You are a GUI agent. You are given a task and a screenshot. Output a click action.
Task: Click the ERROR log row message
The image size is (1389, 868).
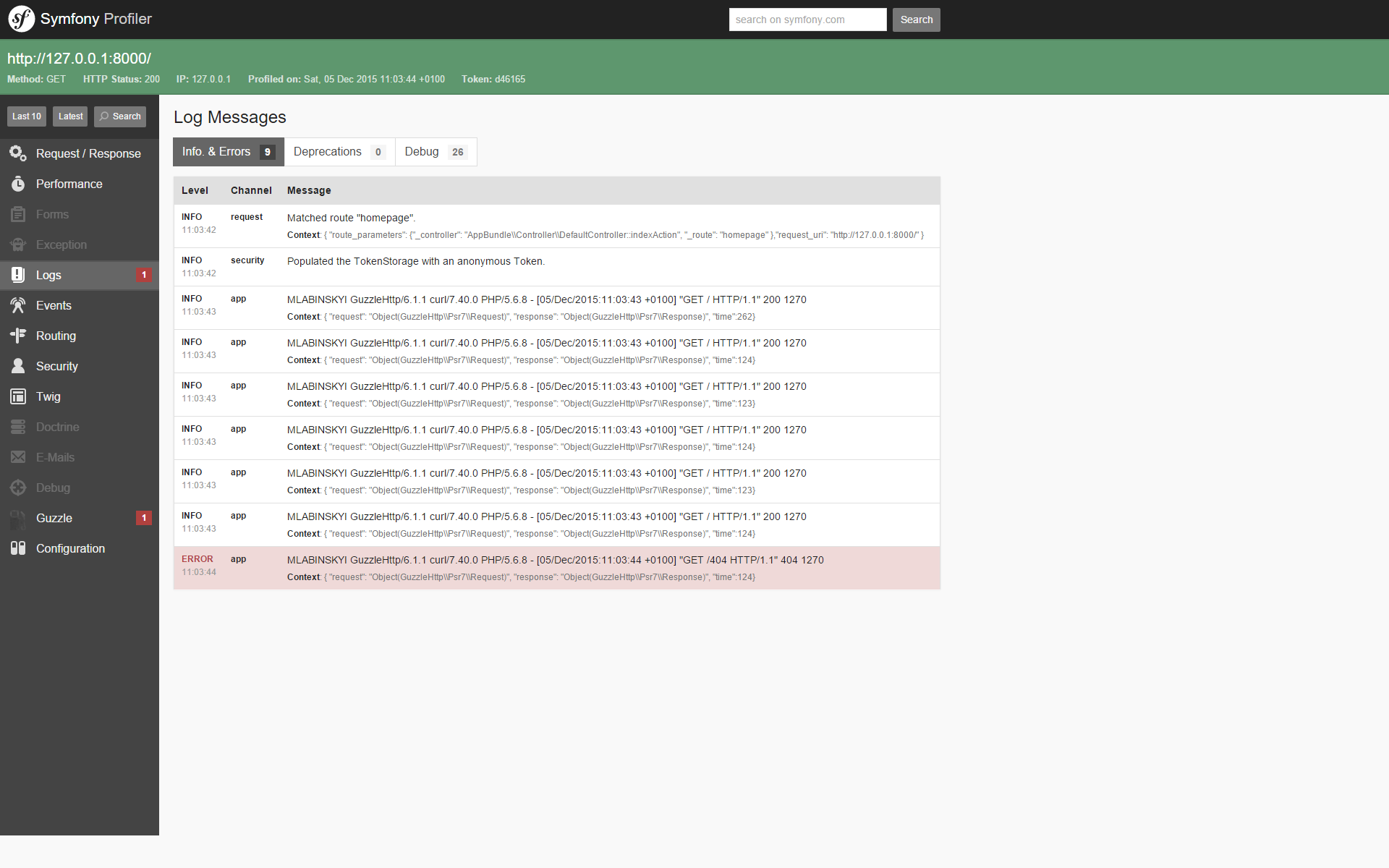pyautogui.click(x=555, y=560)
